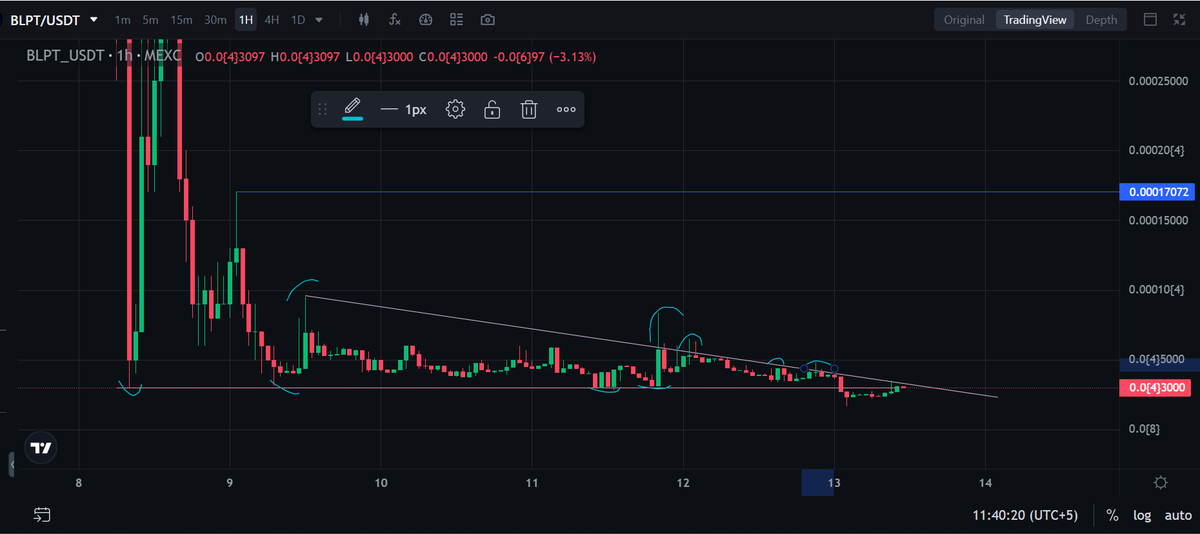Click the blue 0.00017072 price label

pyautogui.click(x=1156, y=191)
